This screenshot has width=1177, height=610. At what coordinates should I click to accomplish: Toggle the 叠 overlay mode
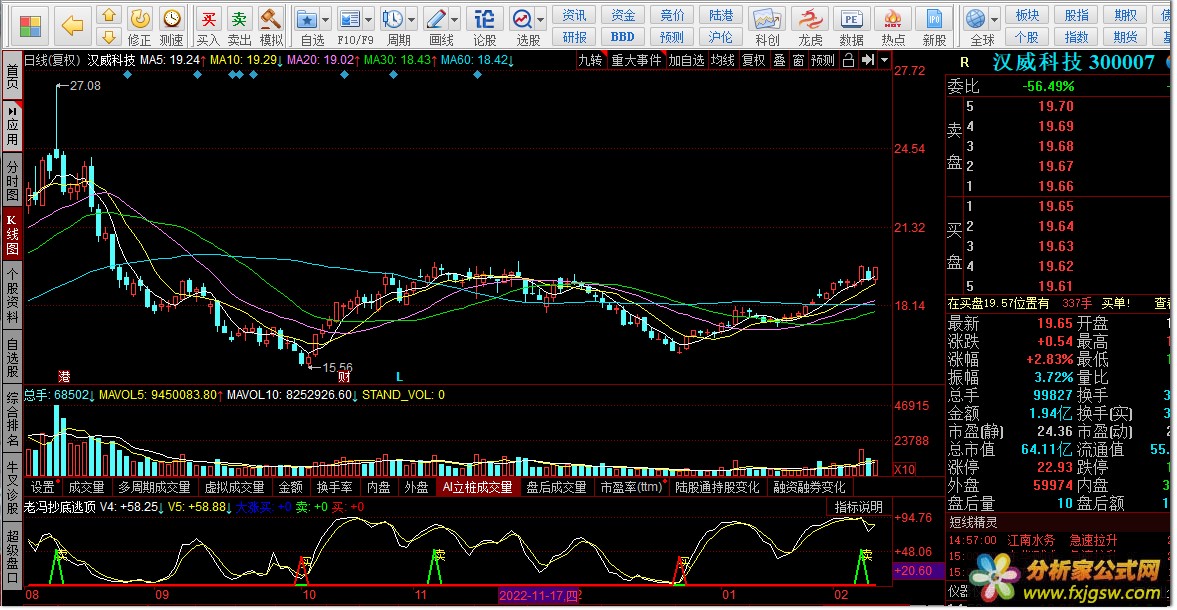pyautogui.click(x=779, y=60)
